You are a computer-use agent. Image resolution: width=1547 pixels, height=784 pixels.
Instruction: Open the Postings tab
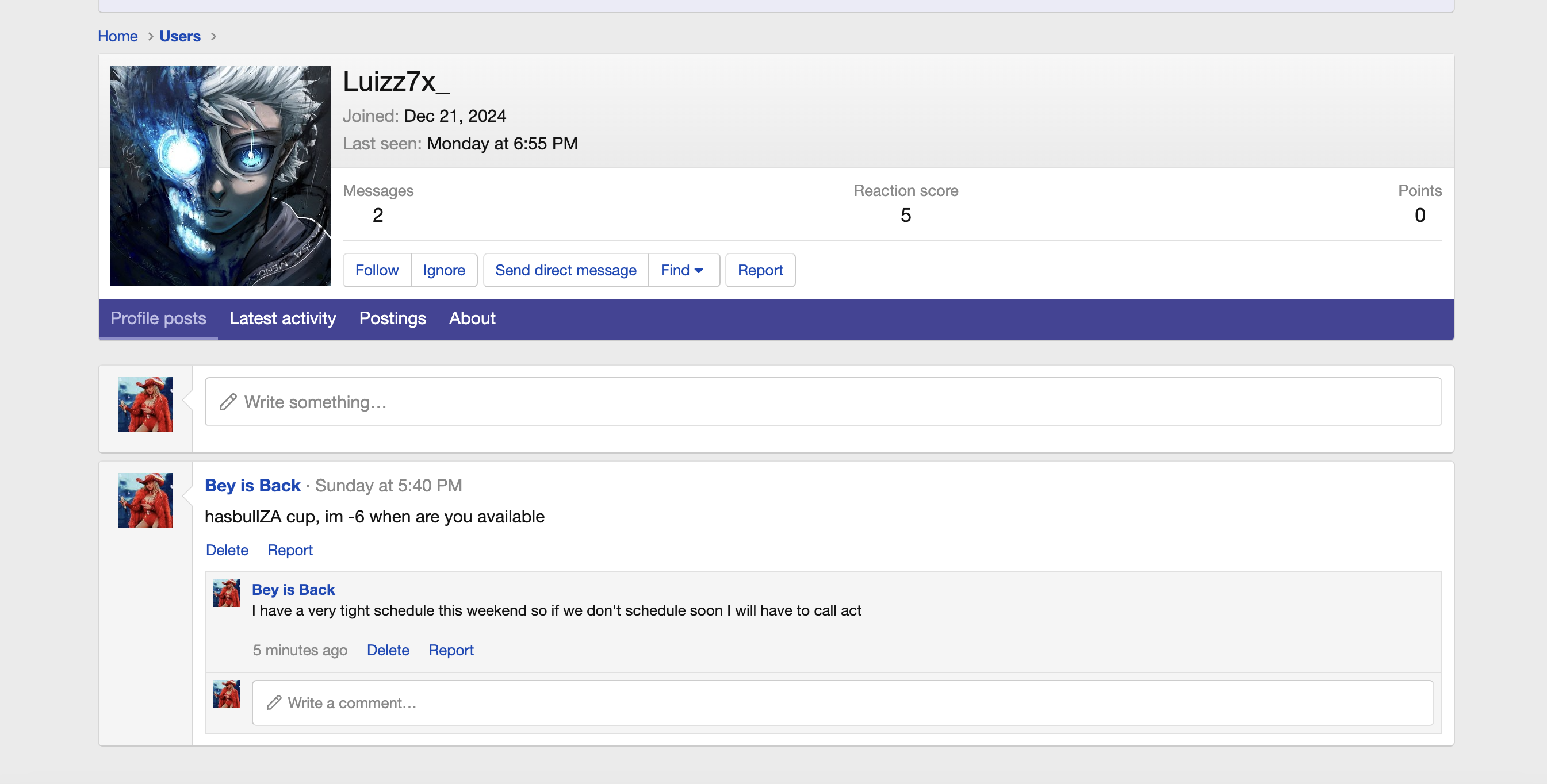tap(392, 319)
